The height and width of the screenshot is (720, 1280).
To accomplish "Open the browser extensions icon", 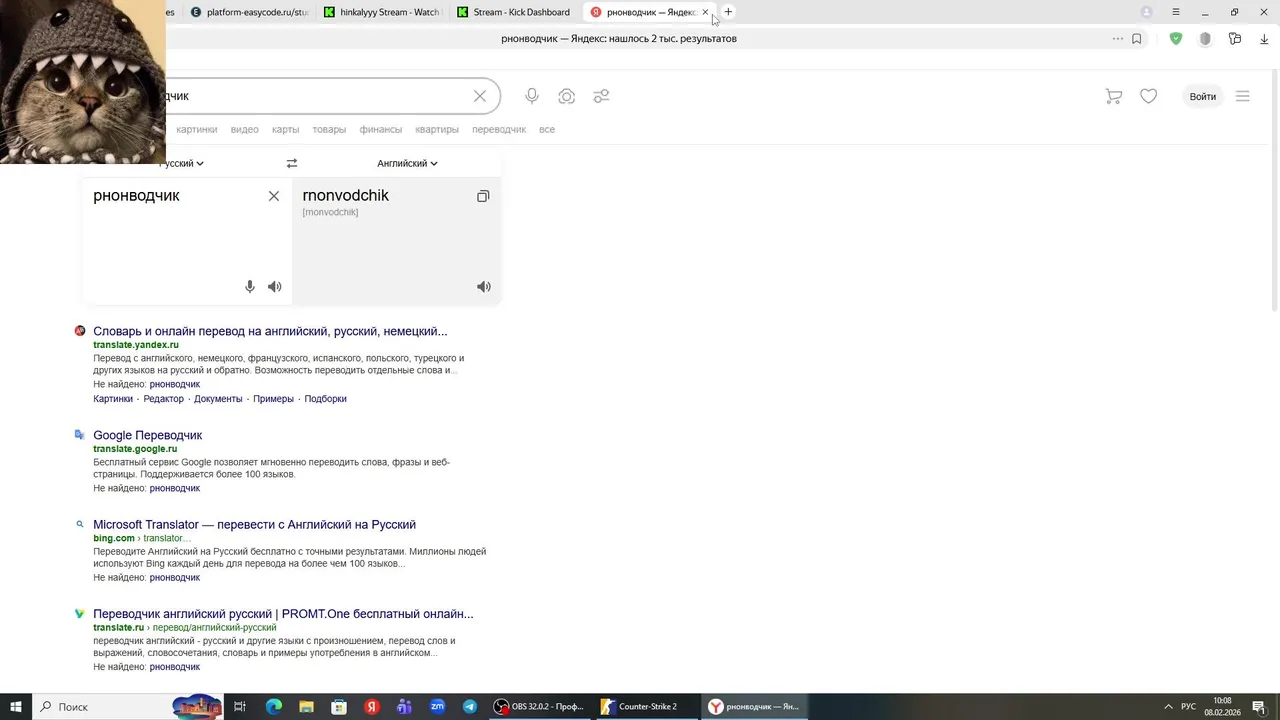I will coord(1235,39).
